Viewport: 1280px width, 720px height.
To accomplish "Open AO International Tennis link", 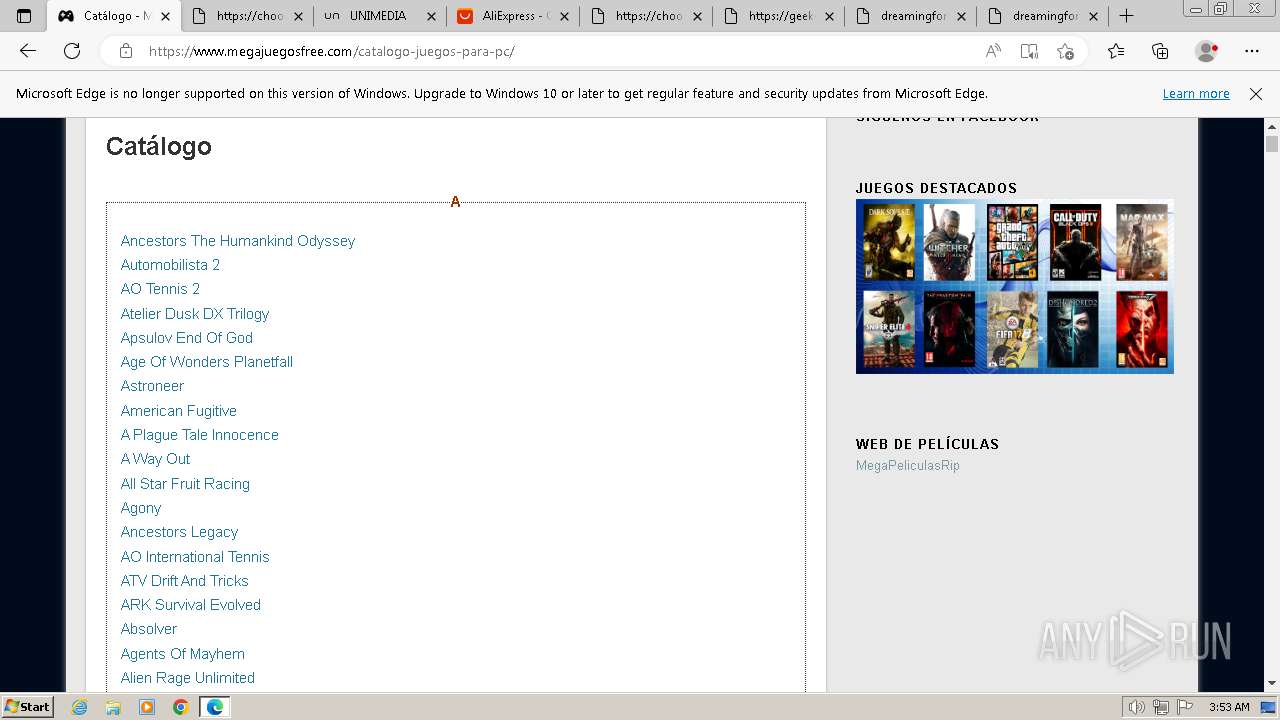I will [x=195, y=557].
